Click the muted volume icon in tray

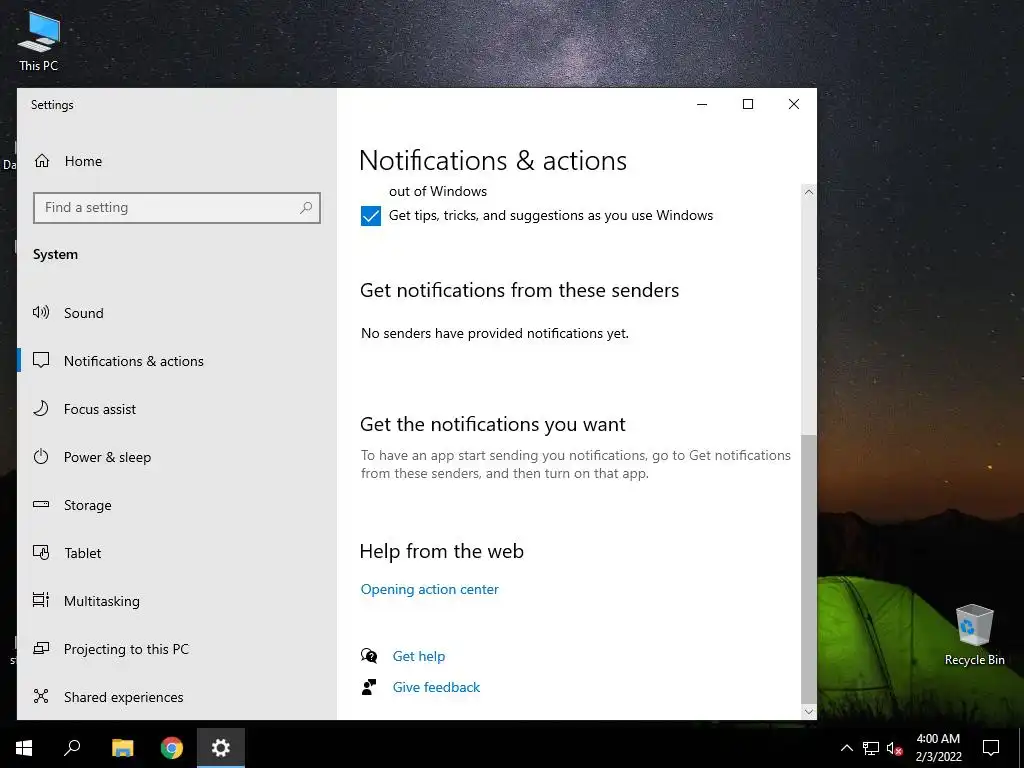(894, 749)
